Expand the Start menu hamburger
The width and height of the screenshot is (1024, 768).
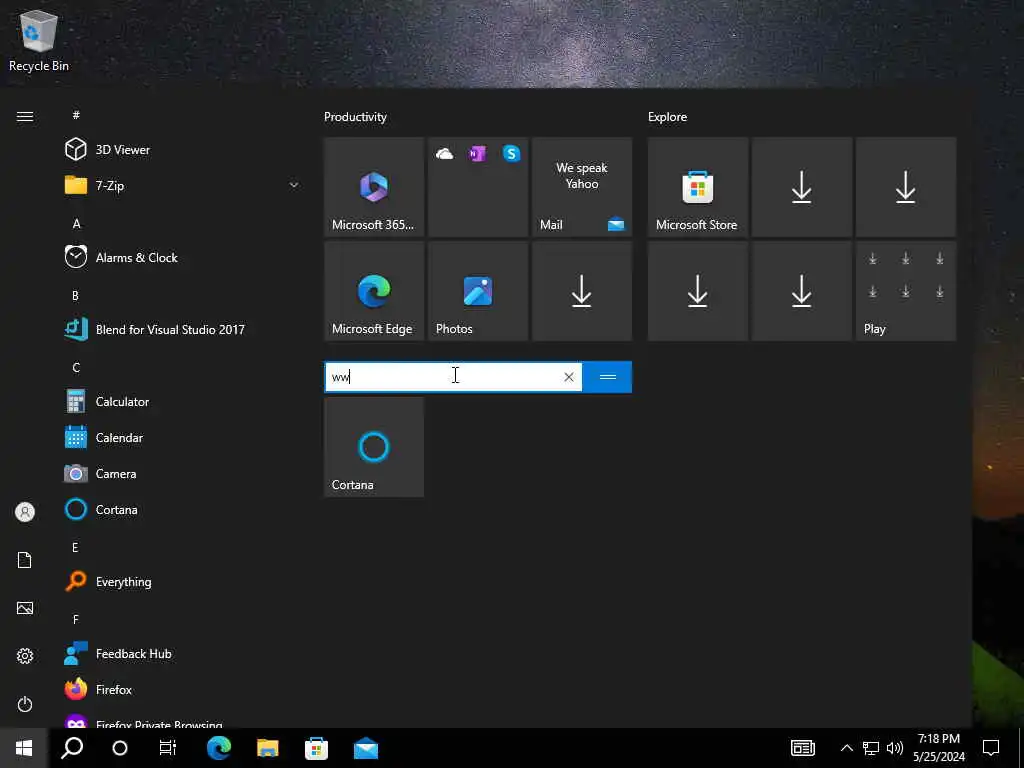[x=25, y=116]
